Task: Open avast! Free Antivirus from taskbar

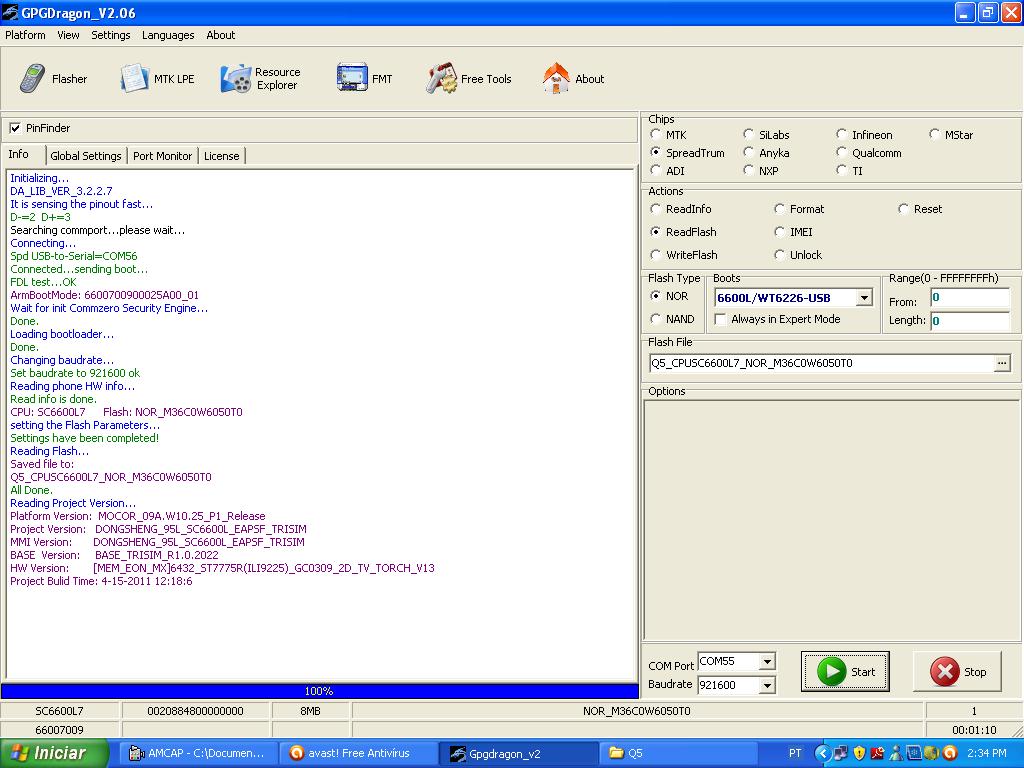Action: [x=359, y=753]
